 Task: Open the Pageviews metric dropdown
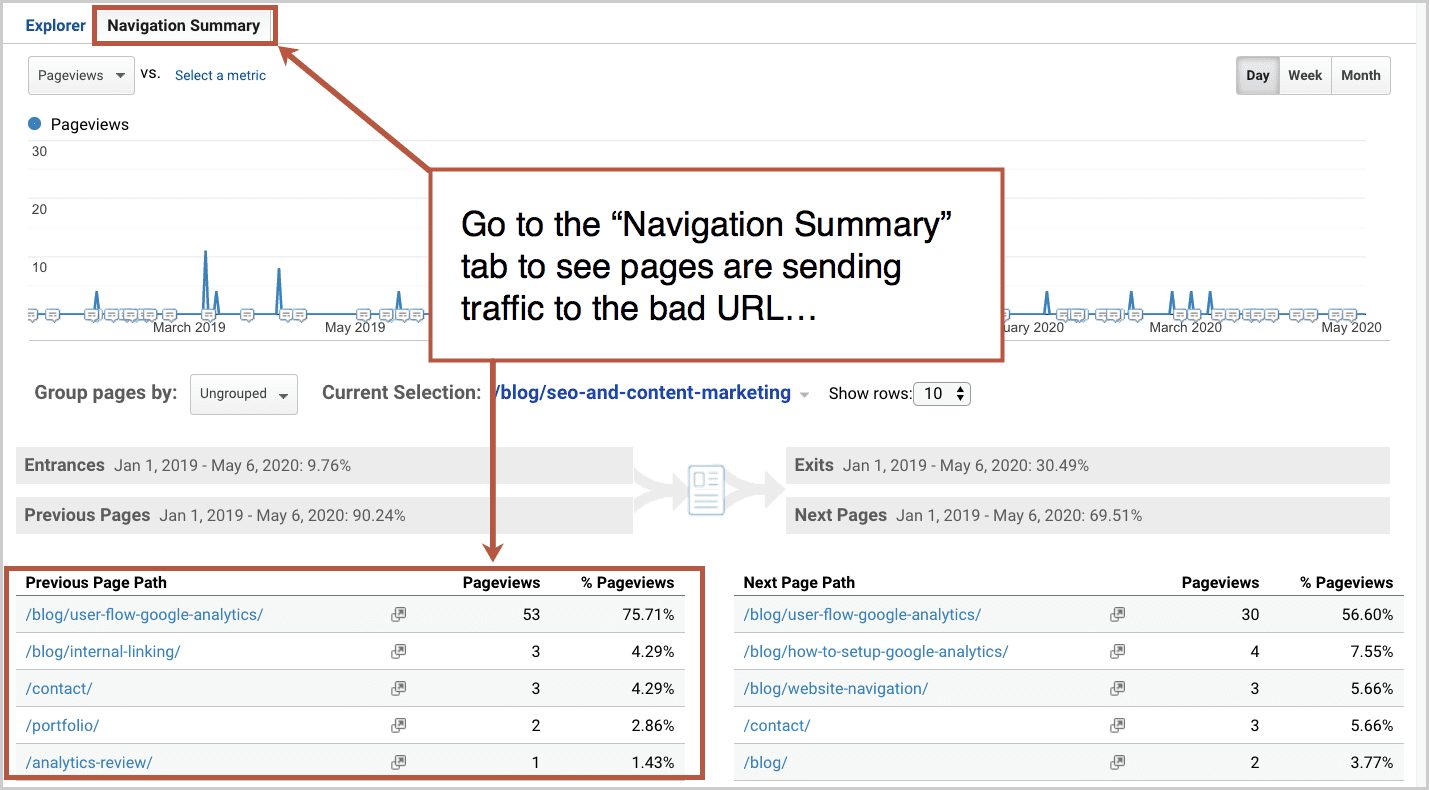[80, 75]
